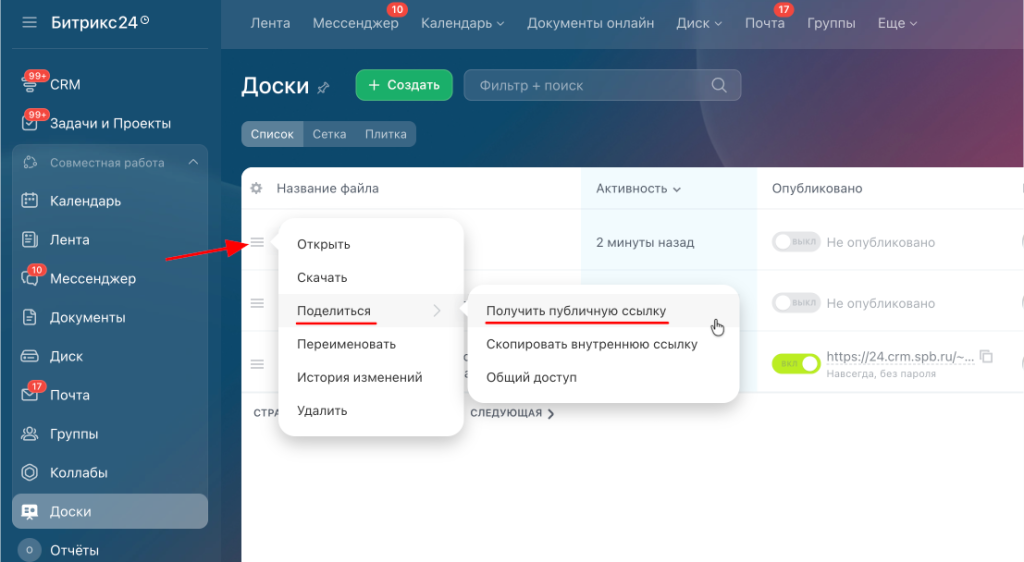
Task: Click the Мессенджер sidebar chat icon
Action: pos(30,279)
